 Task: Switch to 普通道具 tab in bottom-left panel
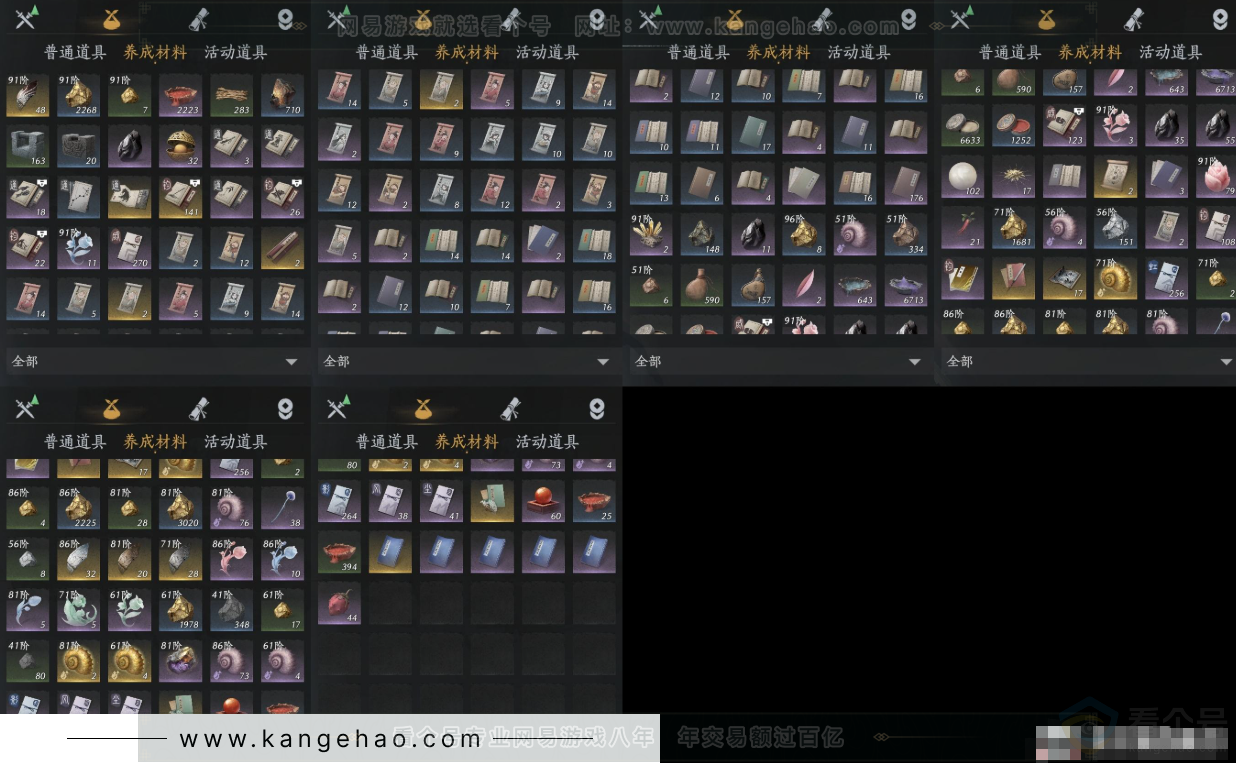75,441
